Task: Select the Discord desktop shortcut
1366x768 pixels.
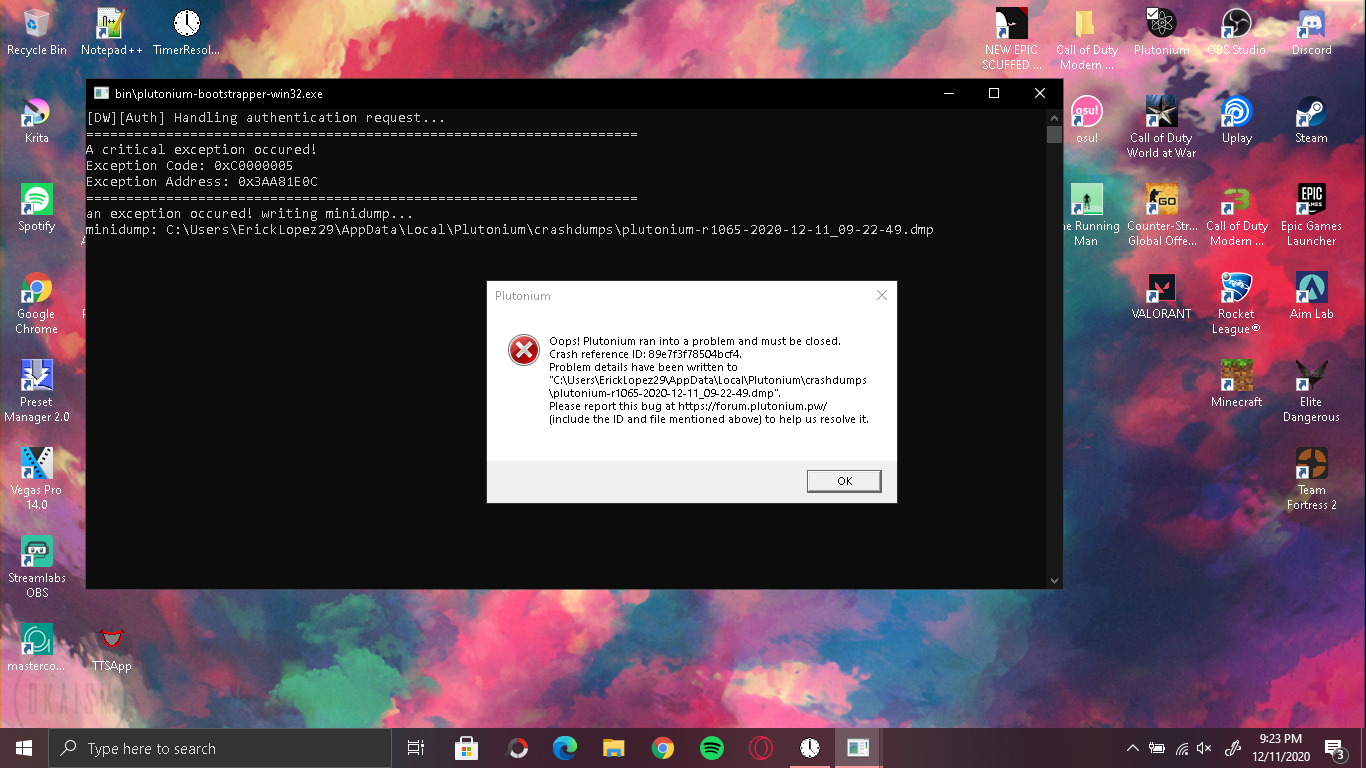Action: click(x=1312, y=33)
